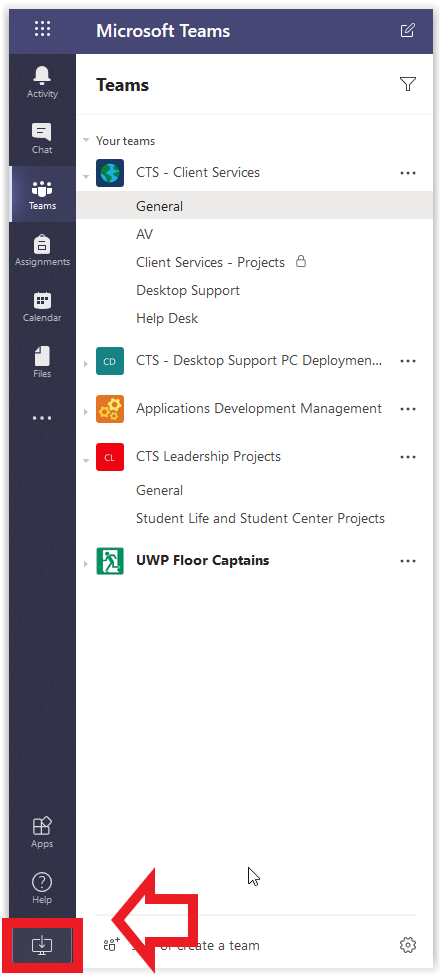Expand the UWP Floor Captains team
The height and width of the screenshot is (976, 441).
[x=87, y=563]
